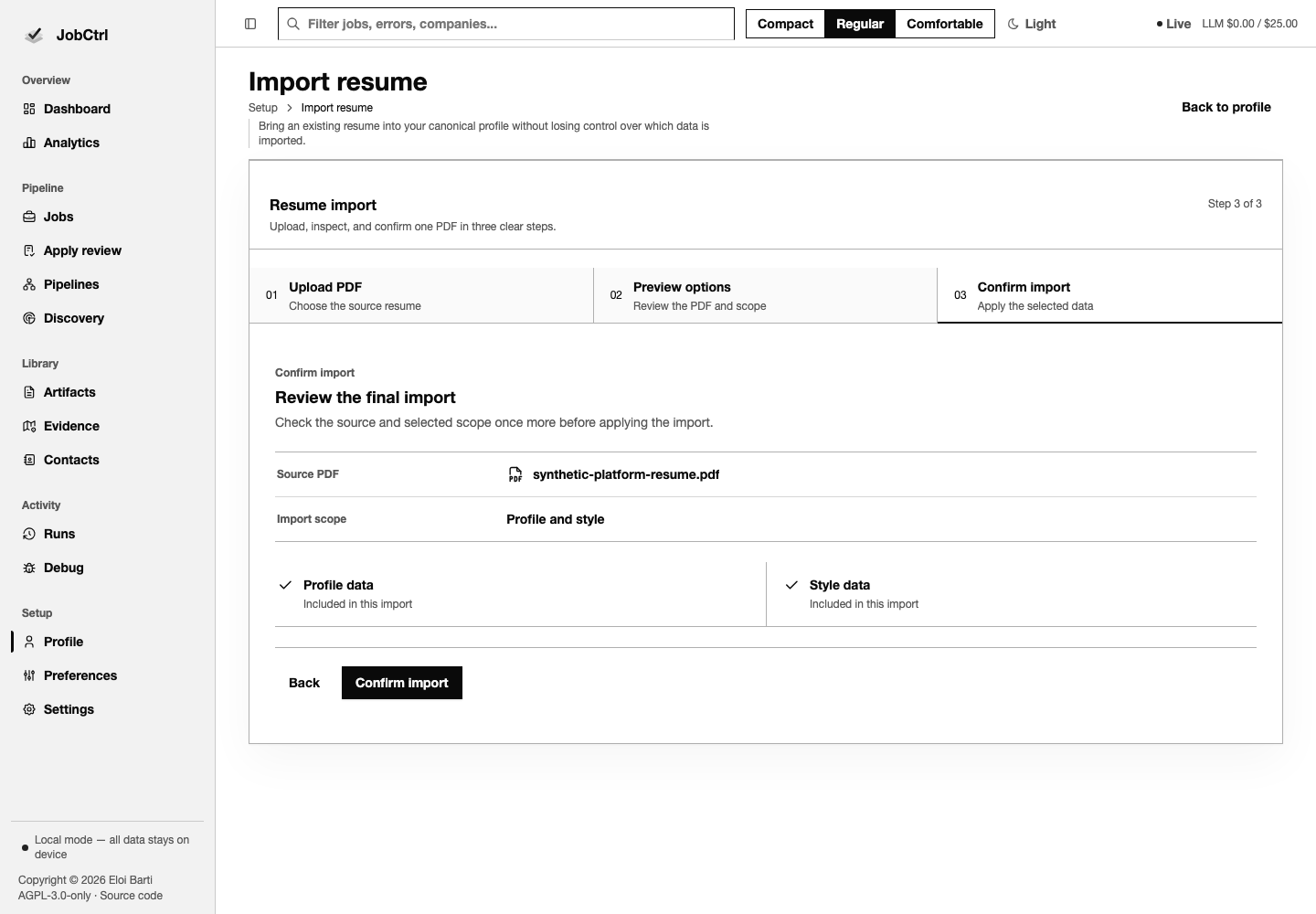Click the LLM $0.00 / $25.00 budget
Viewport: 1316px width, 914px height.
tap(1249, 24)
